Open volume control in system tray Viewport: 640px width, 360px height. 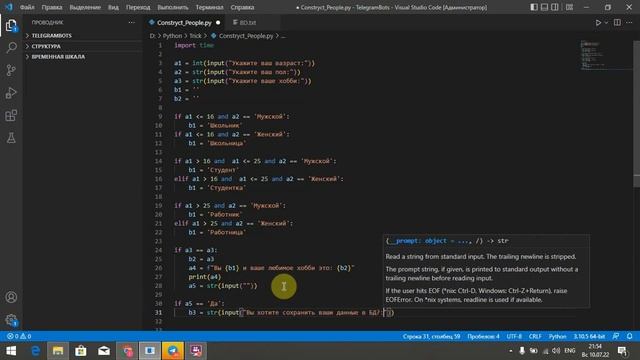pos(556,351)
